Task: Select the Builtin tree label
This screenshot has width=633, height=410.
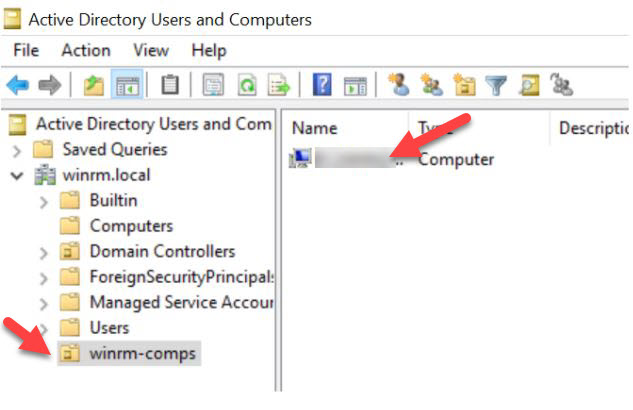Action: point(113,201)
